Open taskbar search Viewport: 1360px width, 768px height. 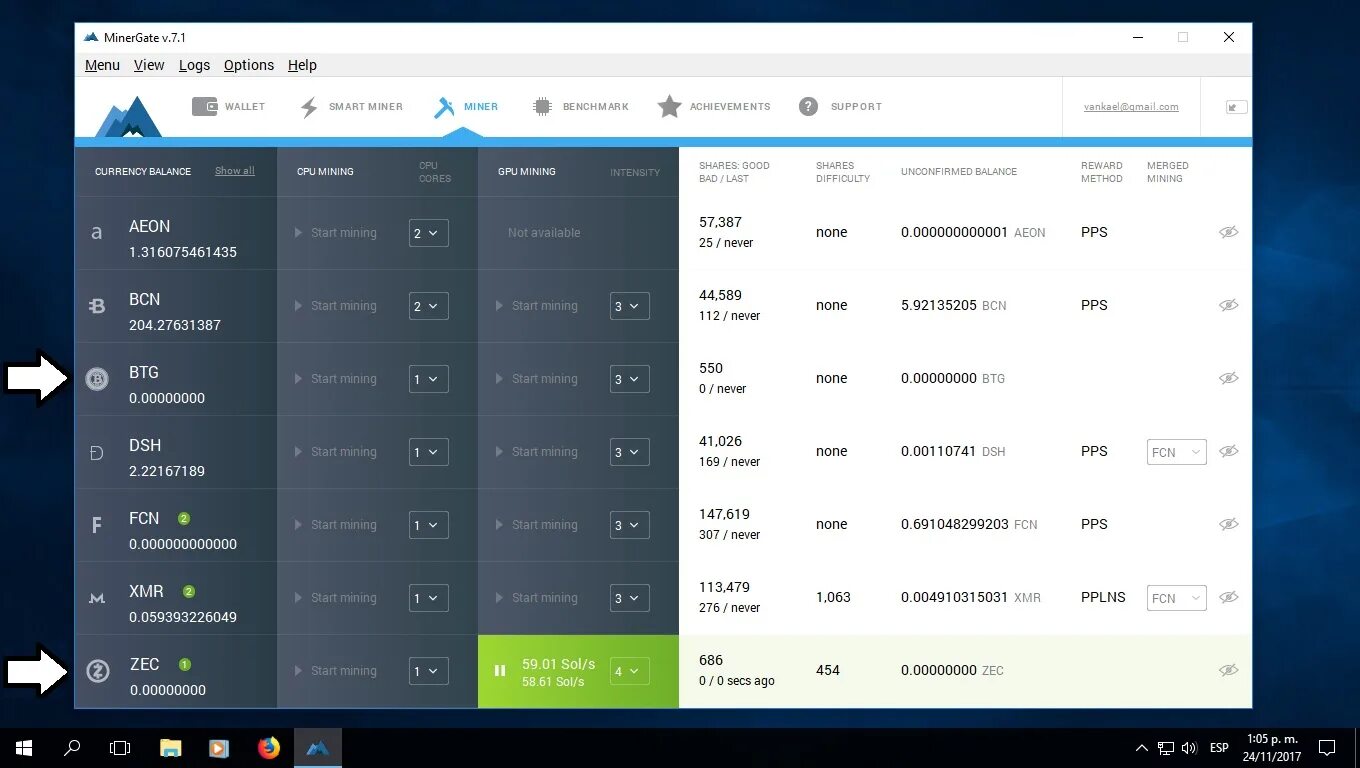click(72, 748)
